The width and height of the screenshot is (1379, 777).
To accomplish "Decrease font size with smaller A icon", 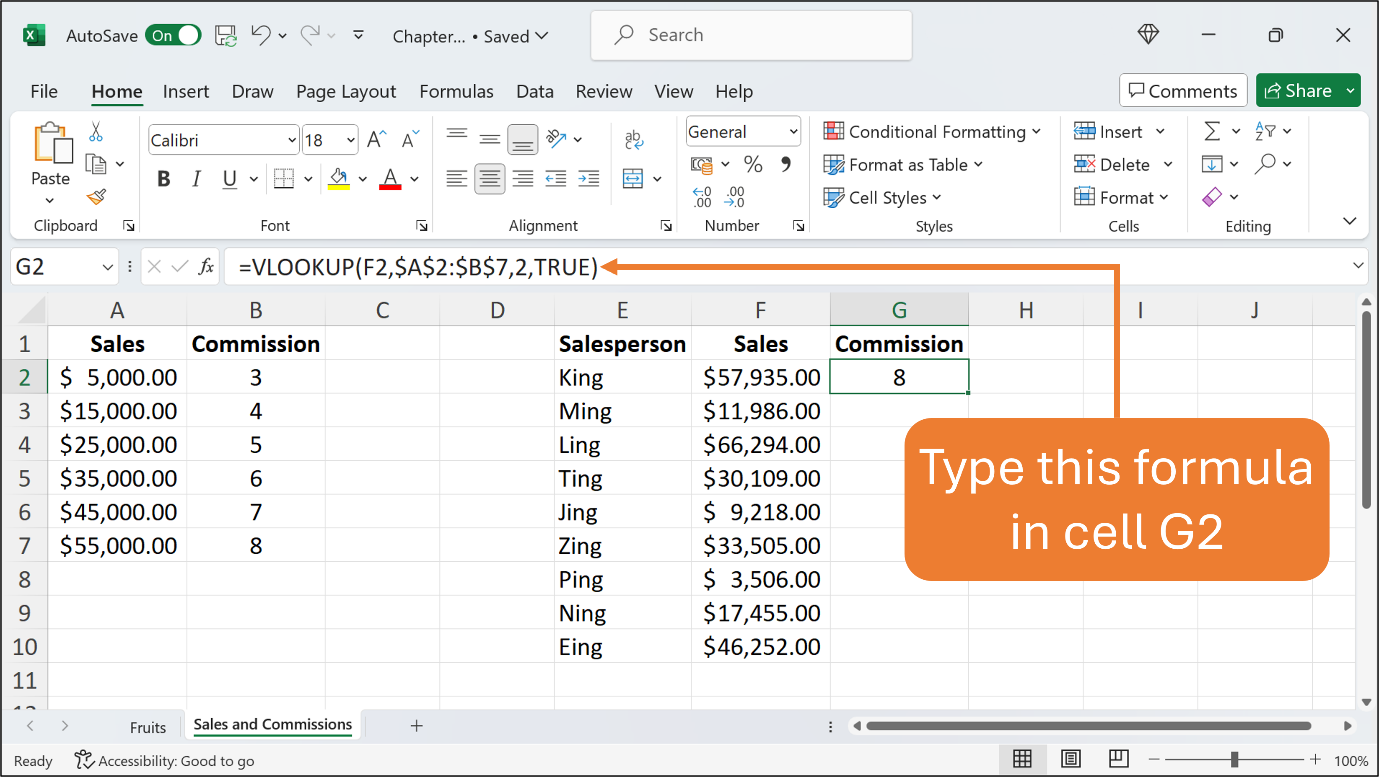I will click(x=410, y=139).
